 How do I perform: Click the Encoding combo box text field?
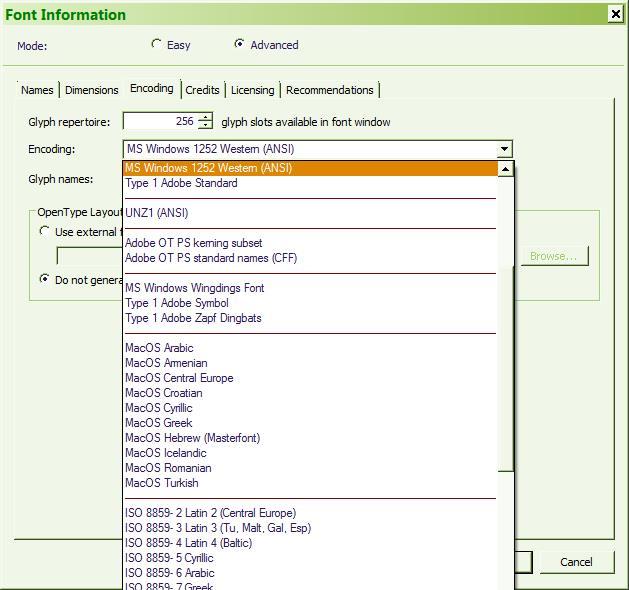pos(310,149)
